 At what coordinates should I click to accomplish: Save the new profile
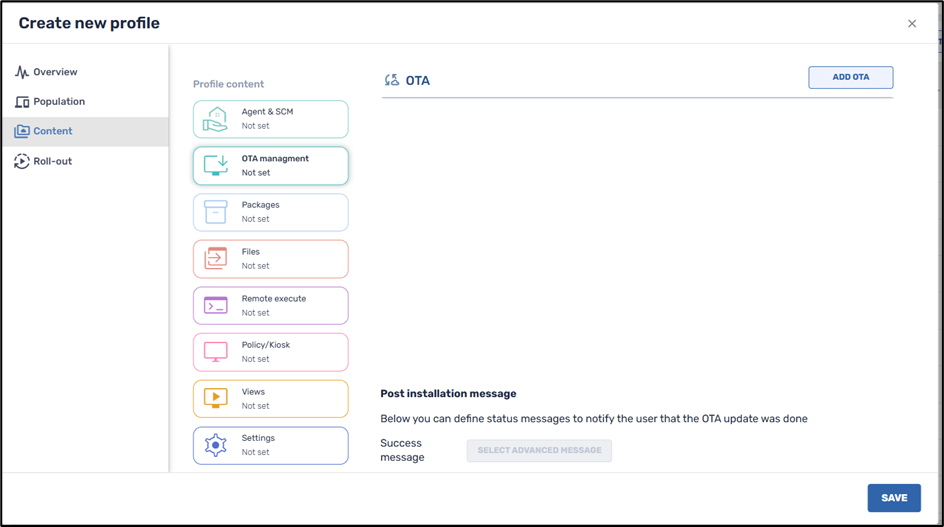[x=893, y=498]
